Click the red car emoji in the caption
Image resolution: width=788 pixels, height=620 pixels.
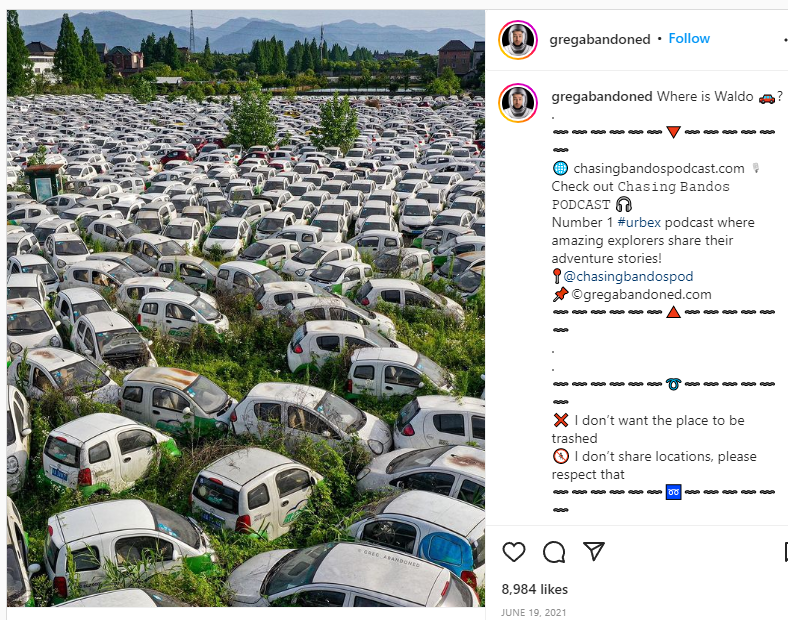(x=766, y=97)
